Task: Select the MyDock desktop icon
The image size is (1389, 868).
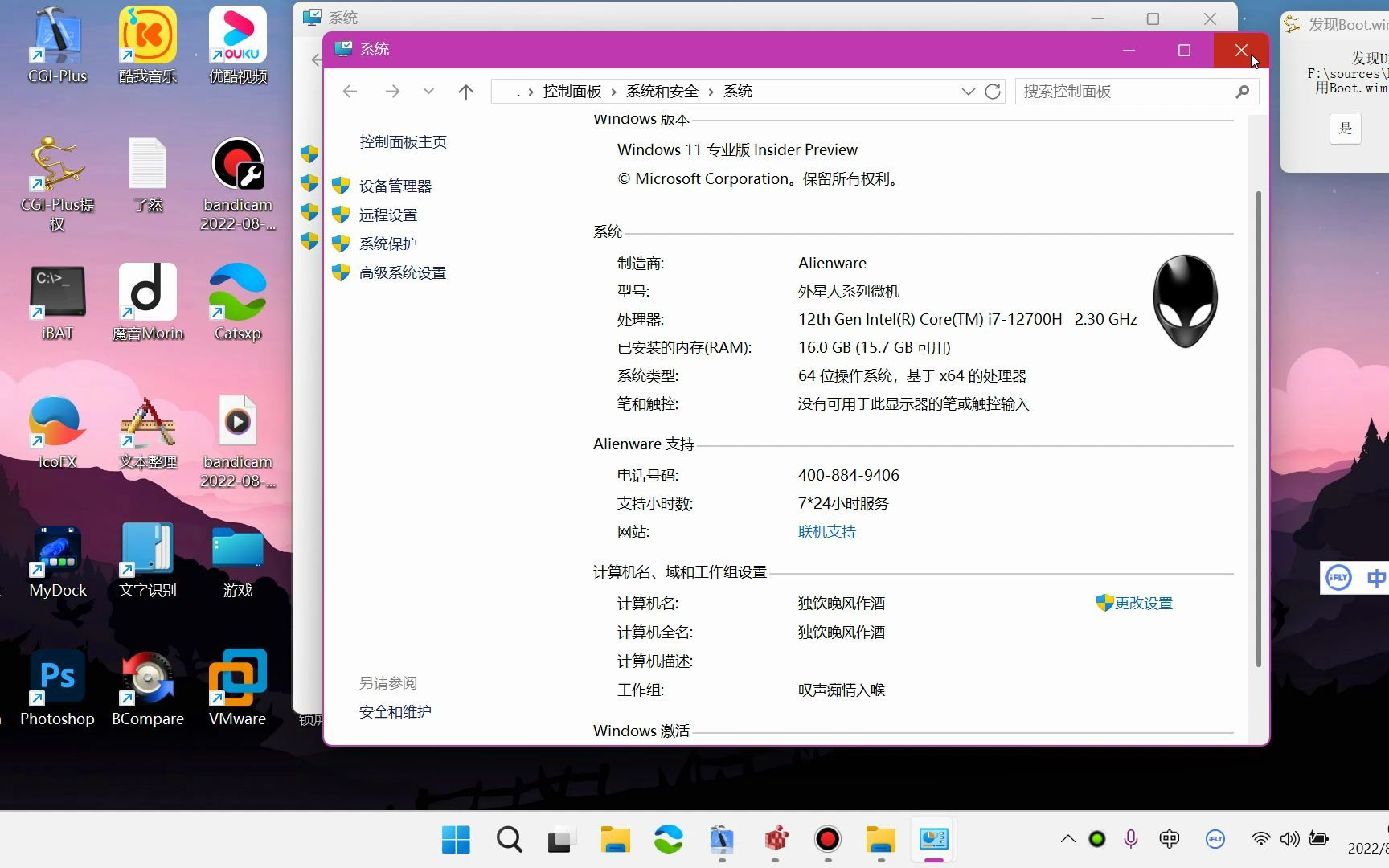Action: point(57,559)
